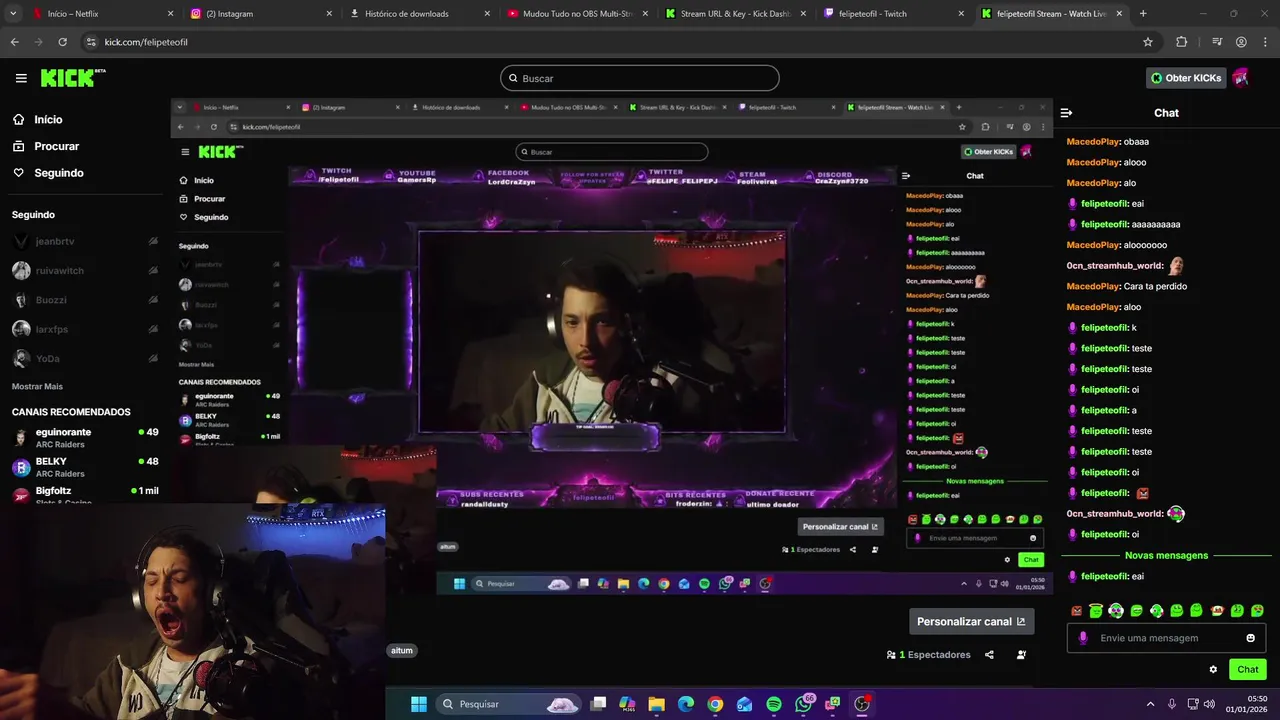This screenshot has height=720, width=1280.
Task: Go back in browser history
Action: 14,42
